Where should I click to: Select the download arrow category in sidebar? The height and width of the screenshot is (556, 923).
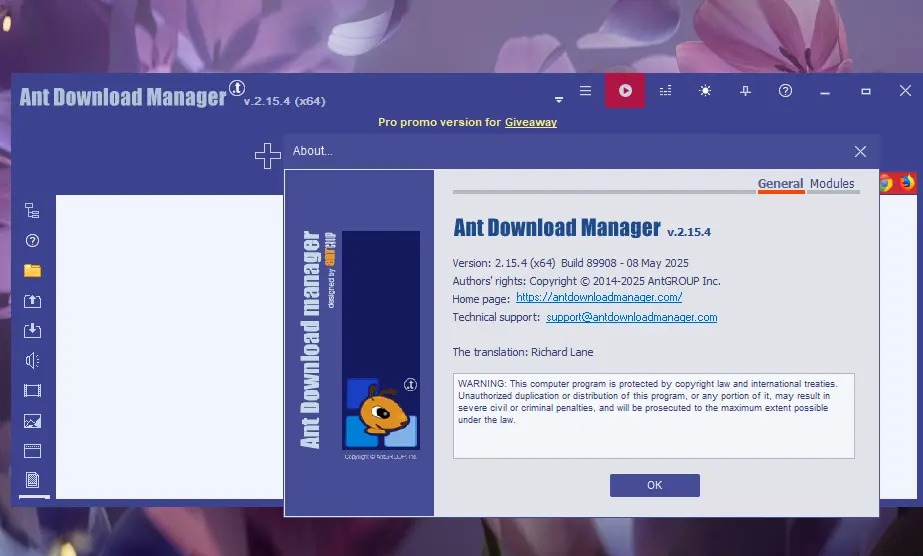pos(32,331)
